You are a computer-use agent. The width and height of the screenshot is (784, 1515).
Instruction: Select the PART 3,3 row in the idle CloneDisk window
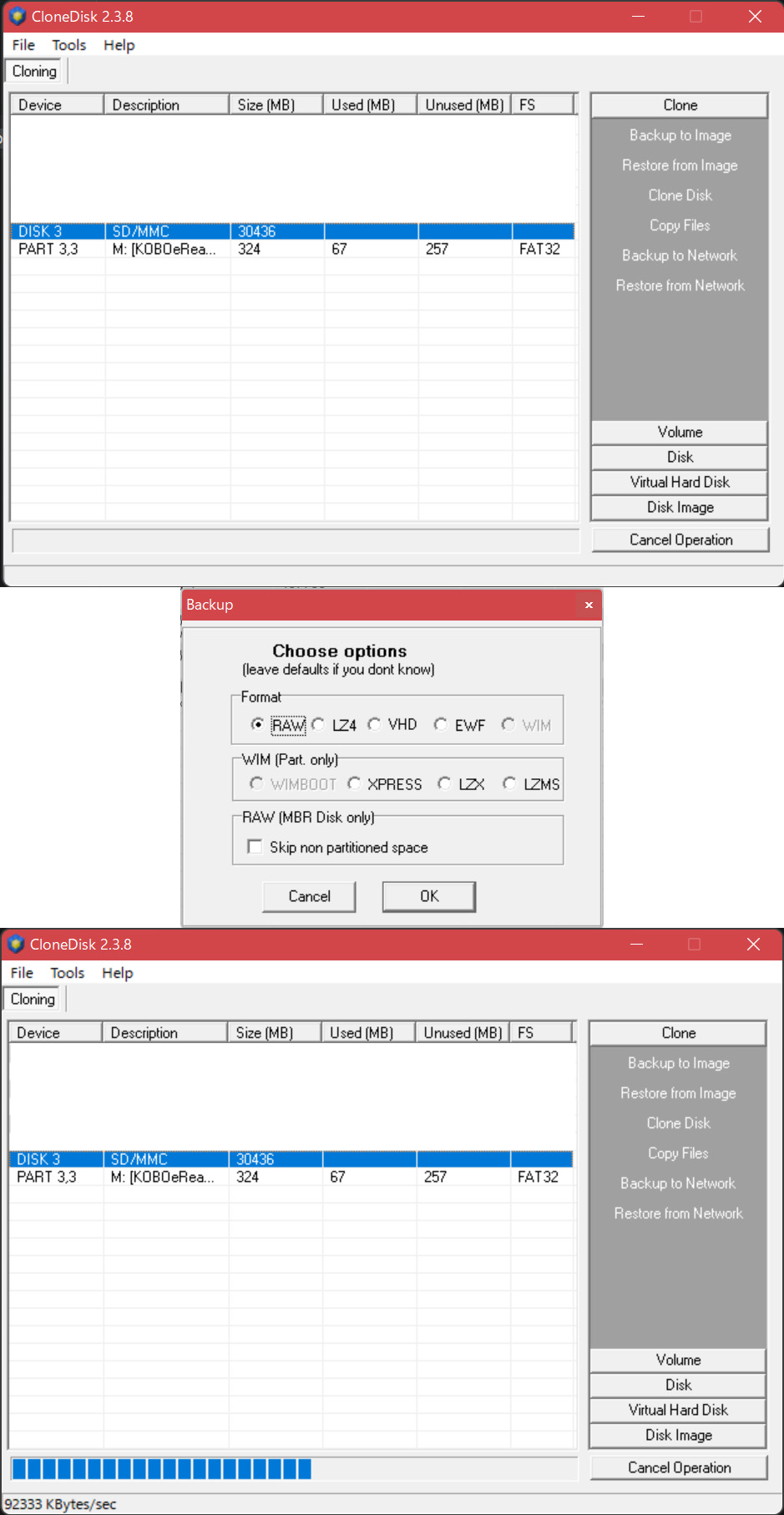292,249
